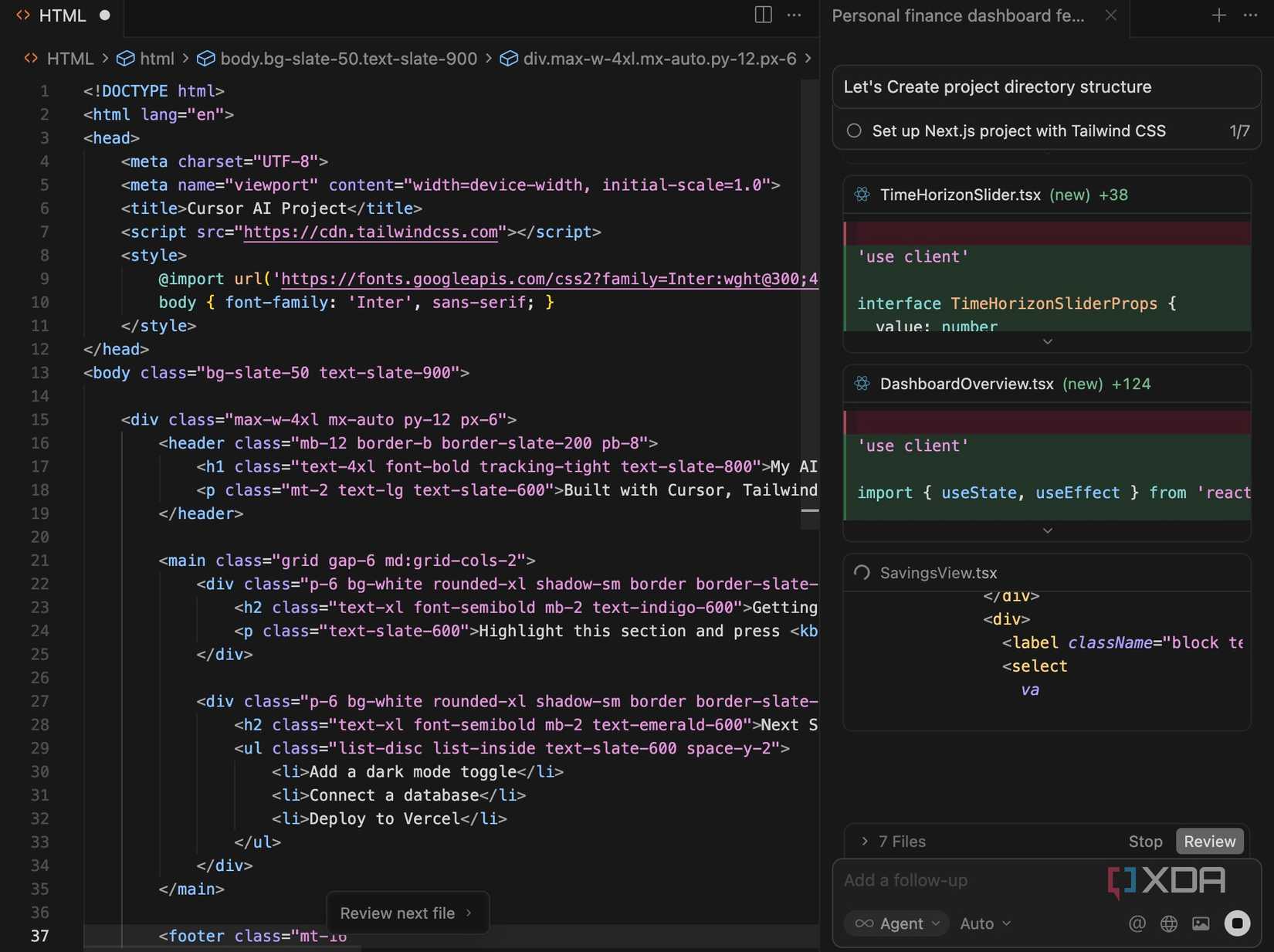Select the HTML editor tab
Viewport: 1274px width, 952px height.
(x=62, y=15)
